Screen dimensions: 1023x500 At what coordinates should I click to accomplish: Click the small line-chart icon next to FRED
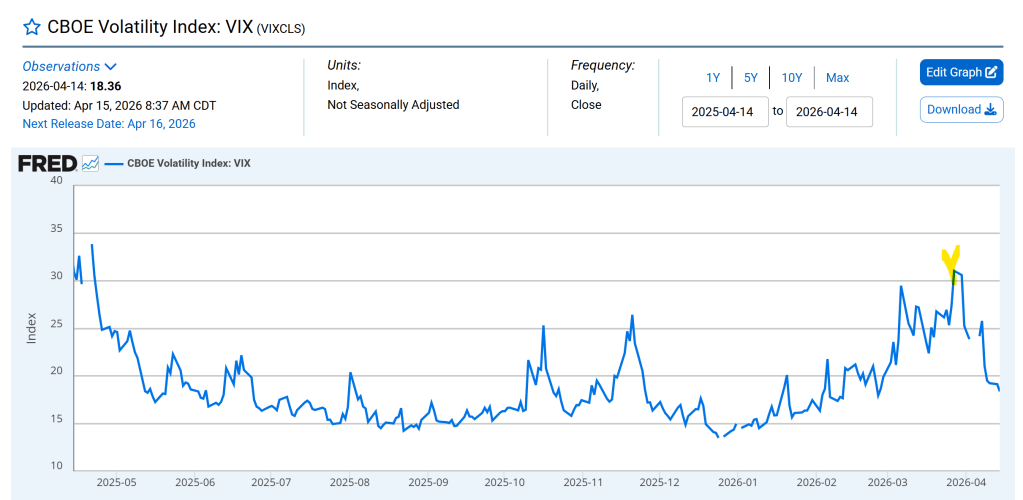click(90, 163)
